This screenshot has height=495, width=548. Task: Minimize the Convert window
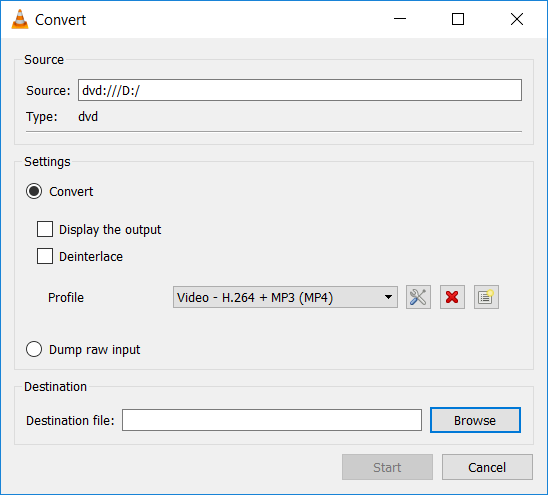[x=400, y=19]
